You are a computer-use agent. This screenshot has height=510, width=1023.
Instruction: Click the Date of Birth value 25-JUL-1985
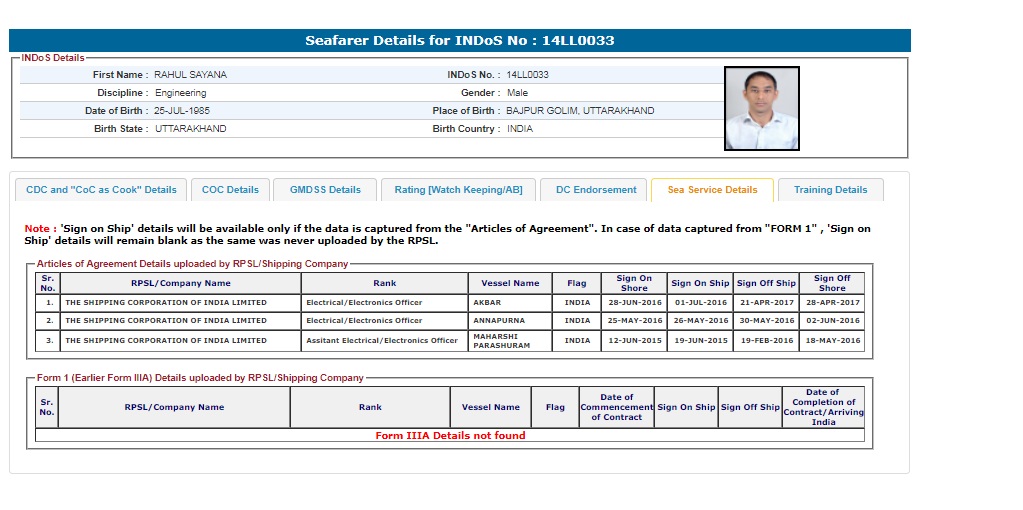pyautogui.click(x=182, y=111)
